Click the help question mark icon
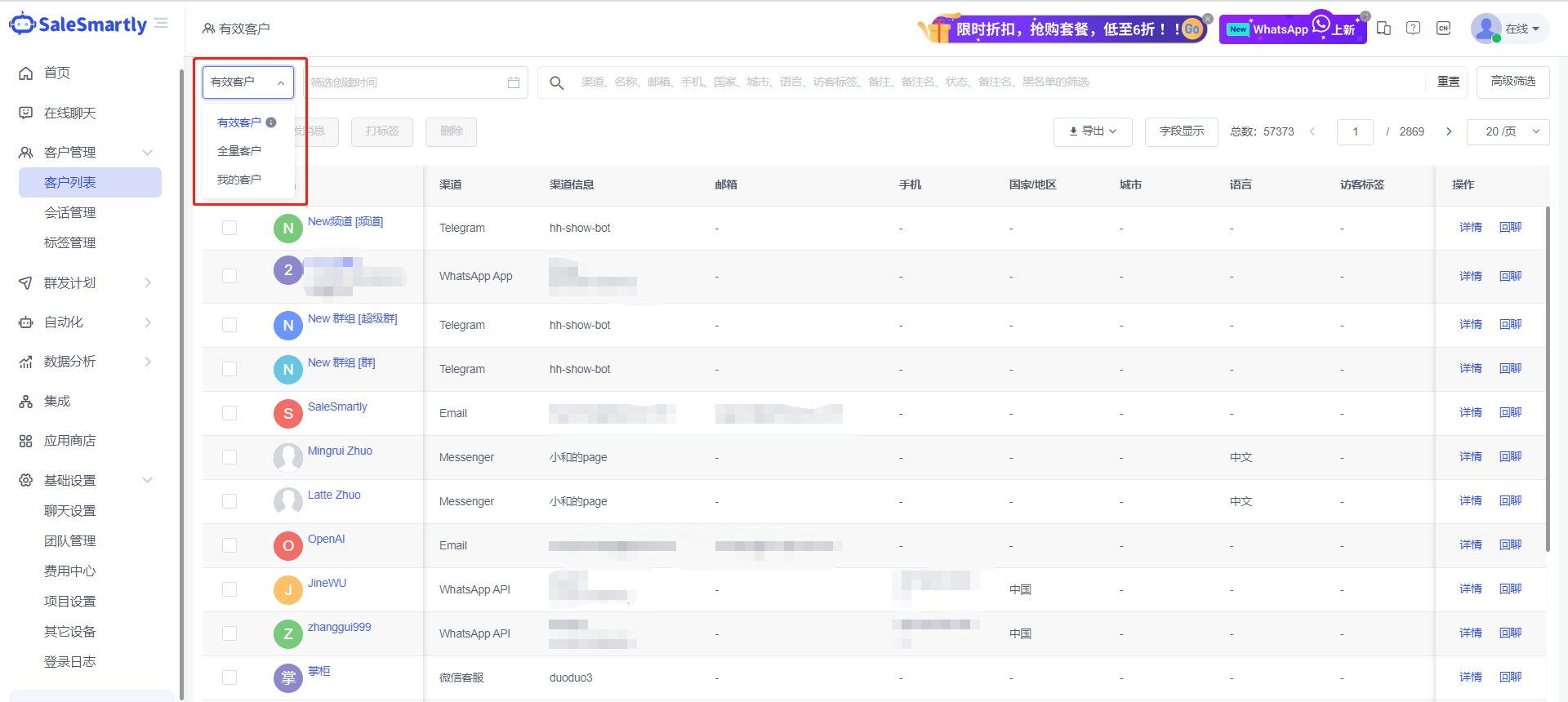The image size is (1568, 702). (x=1414, y=29)
